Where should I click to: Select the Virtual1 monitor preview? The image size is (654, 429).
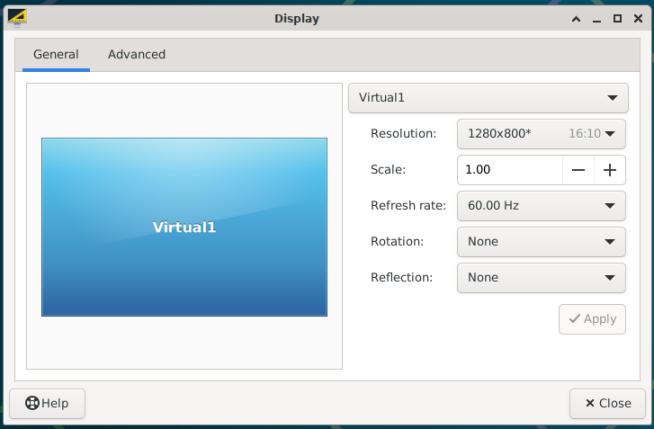(184, 227)
